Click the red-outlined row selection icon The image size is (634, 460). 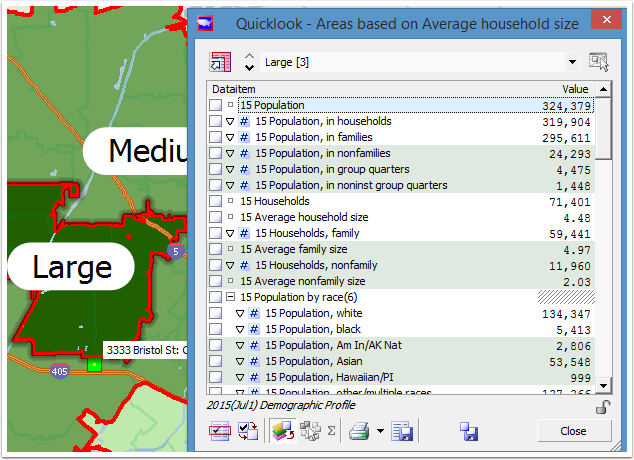click(x=220, y=432)
